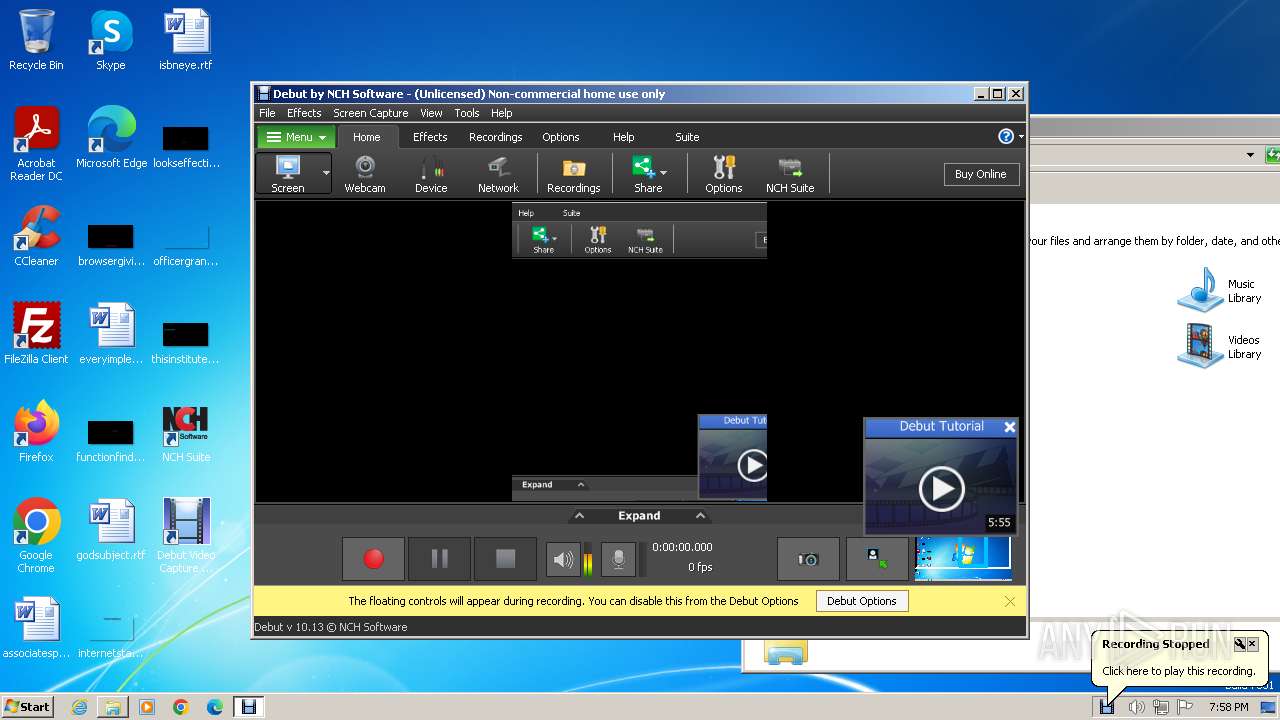This screenshot has width=1280, height=720.
Task: Click the audio level meter
Action: 588,560
